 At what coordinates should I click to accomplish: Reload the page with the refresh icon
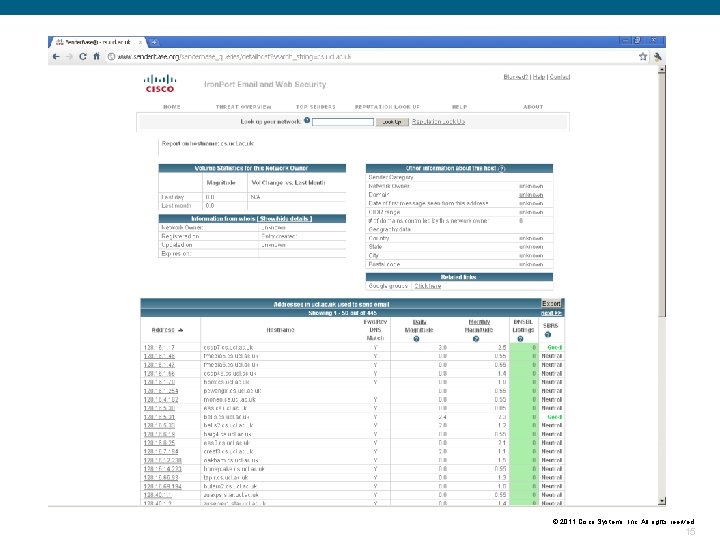click(83, 56)
